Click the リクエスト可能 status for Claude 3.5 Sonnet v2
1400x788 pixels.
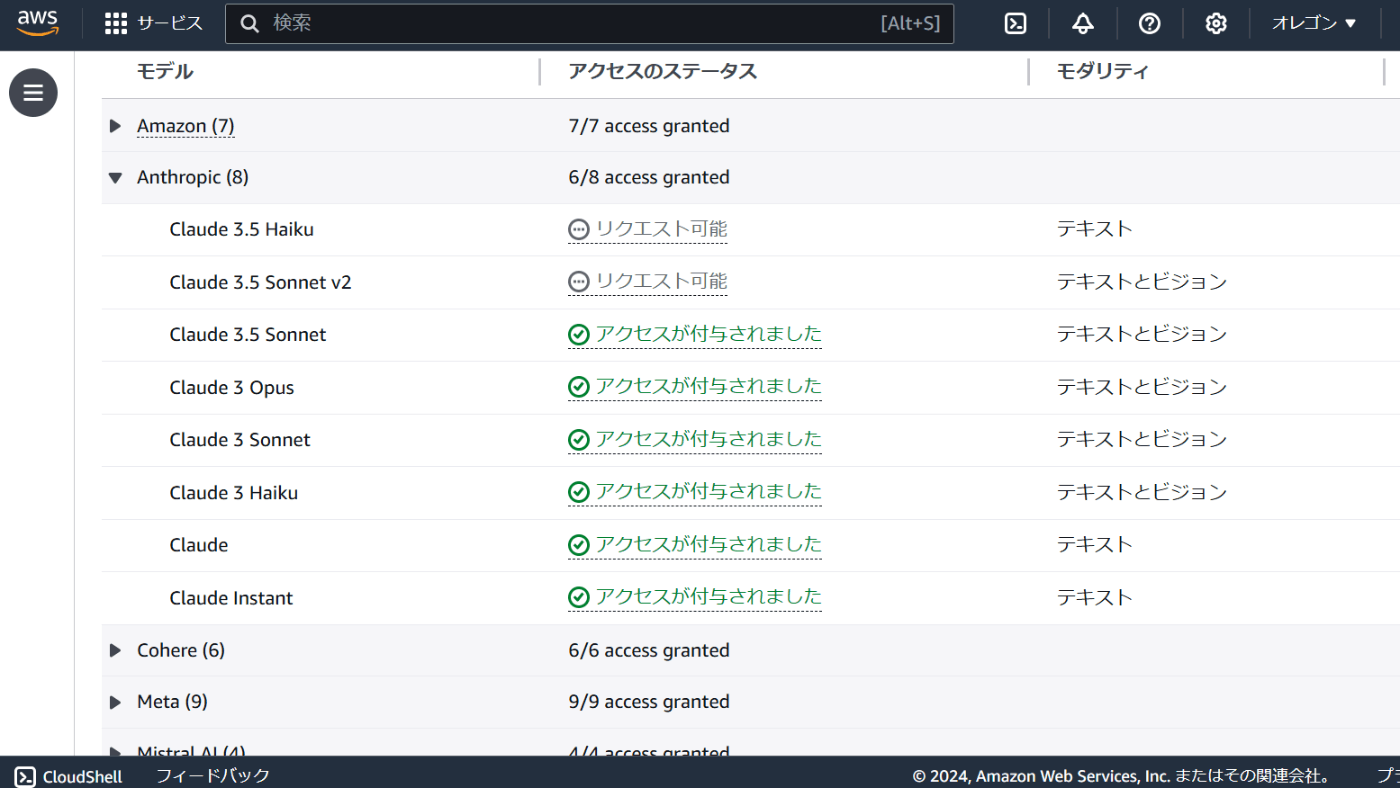point(661,281)
